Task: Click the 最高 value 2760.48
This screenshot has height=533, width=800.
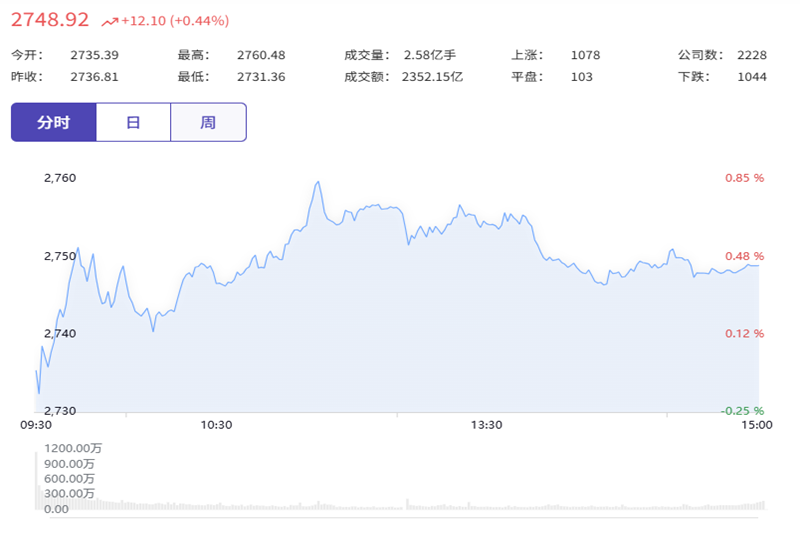Action: (261, 55)
